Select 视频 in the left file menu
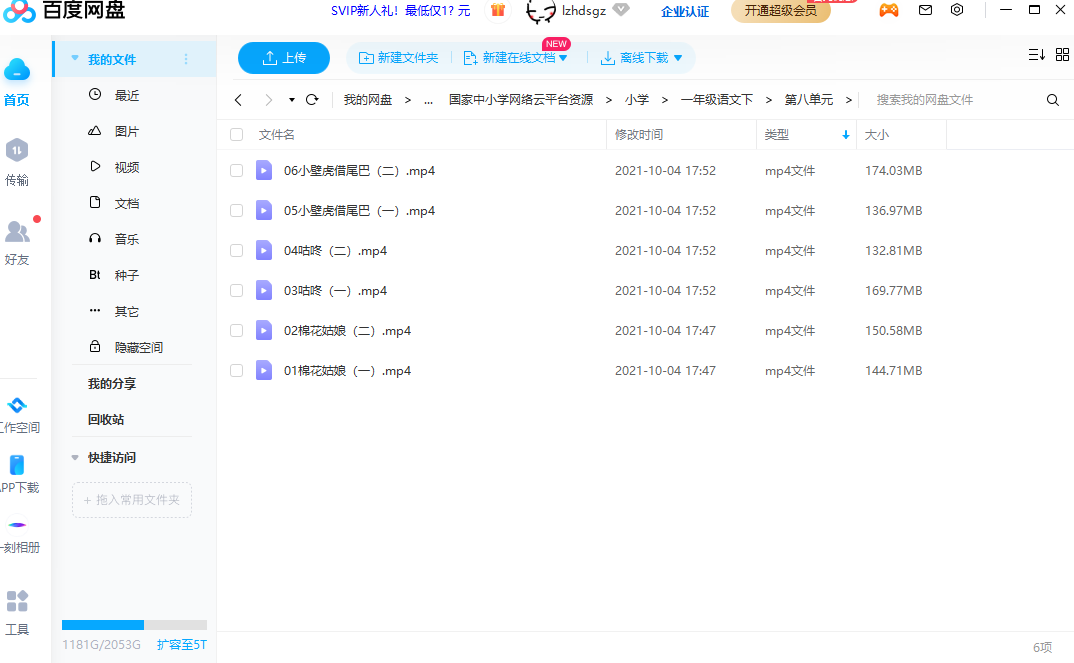 (126, 168)
